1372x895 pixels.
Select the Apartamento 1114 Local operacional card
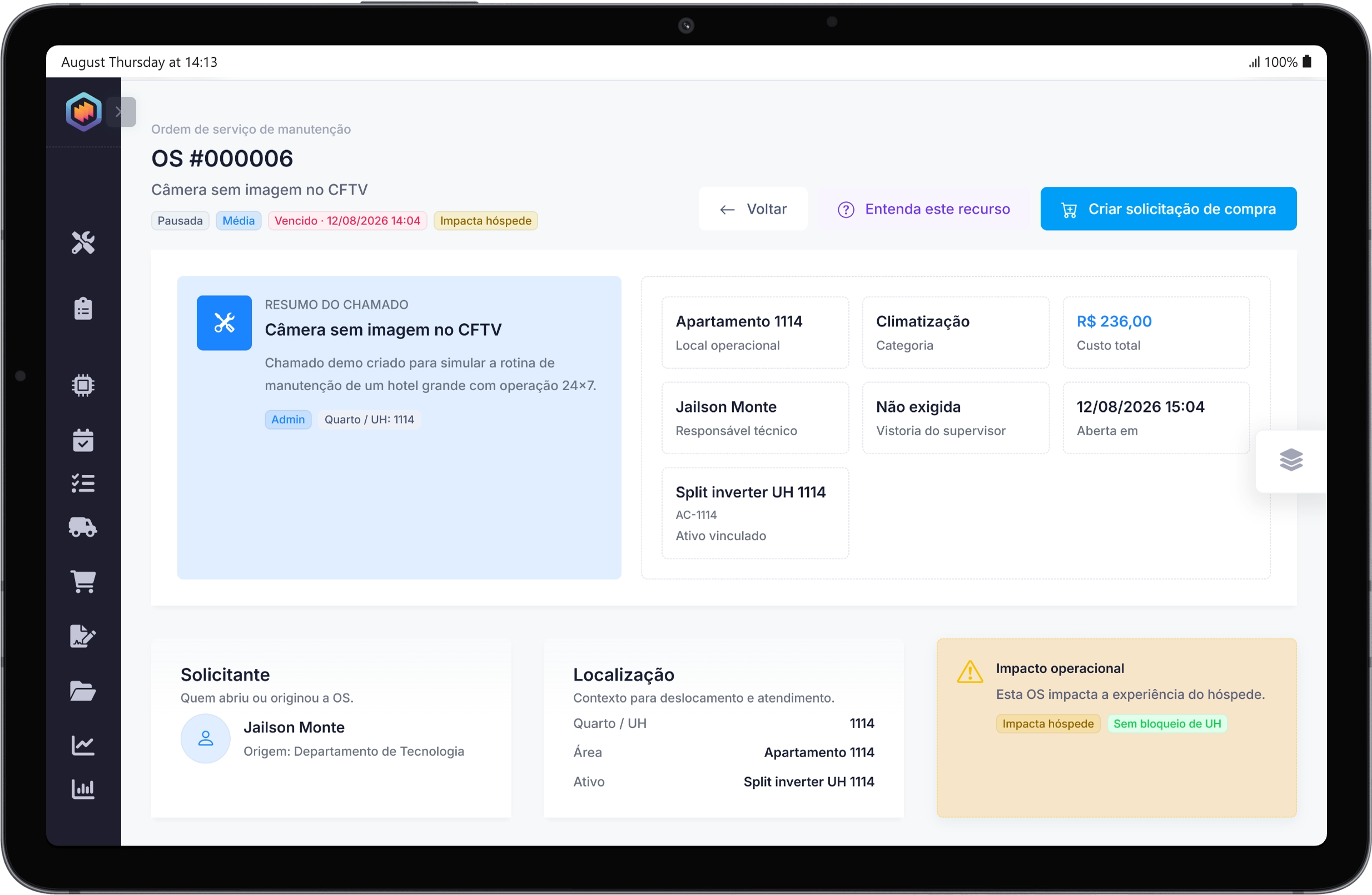[755, 332]
